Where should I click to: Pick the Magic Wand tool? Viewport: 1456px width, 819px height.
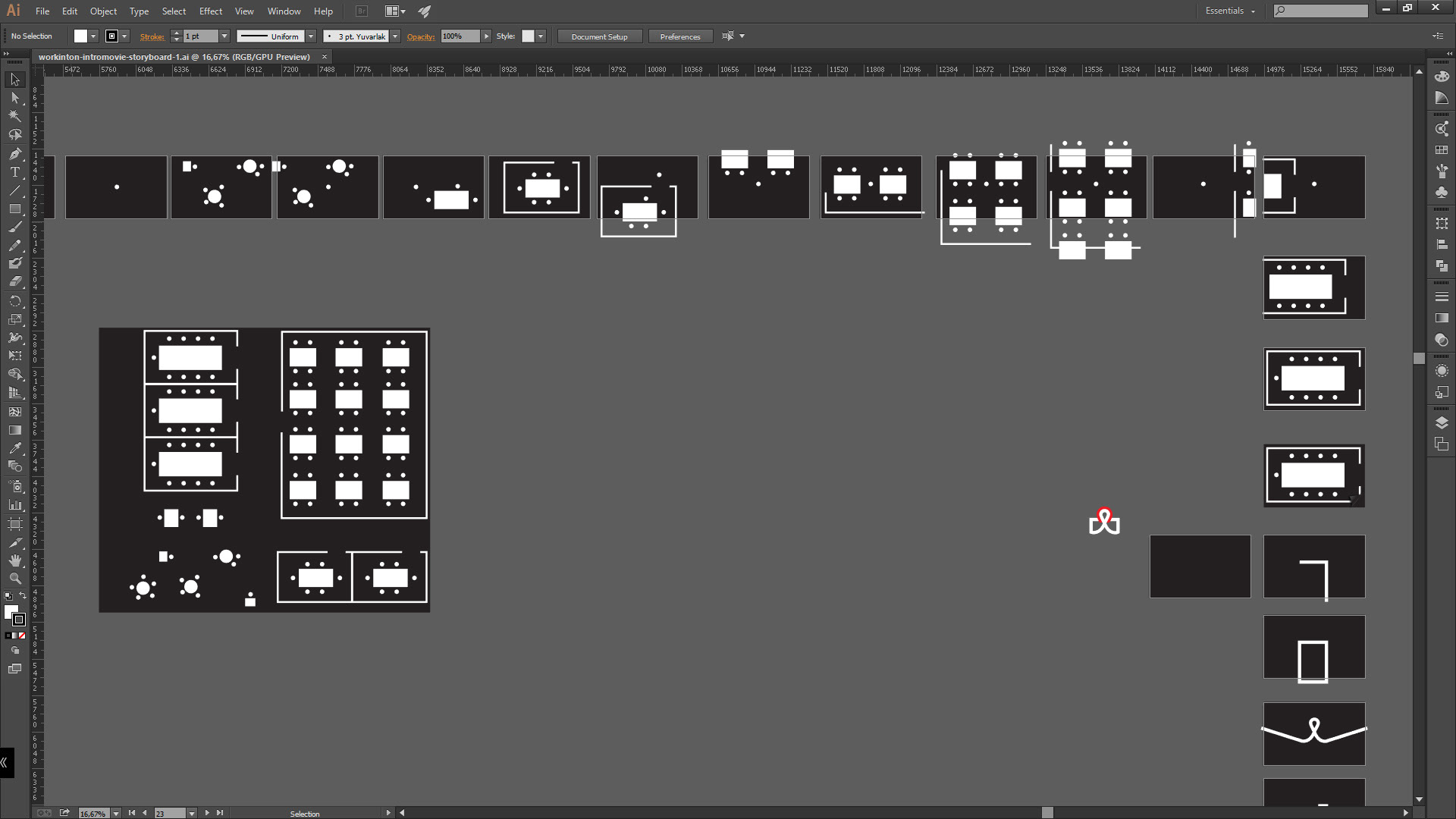(x=14, y=116)
